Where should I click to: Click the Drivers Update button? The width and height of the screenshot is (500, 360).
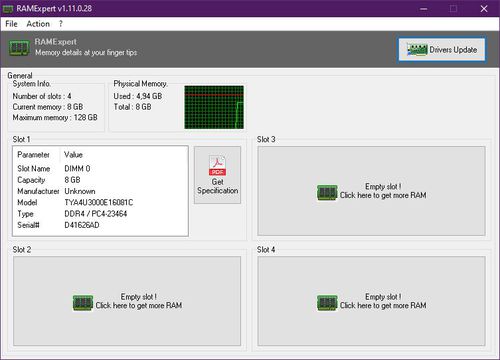pyautogui.click(x=442, y=49)
